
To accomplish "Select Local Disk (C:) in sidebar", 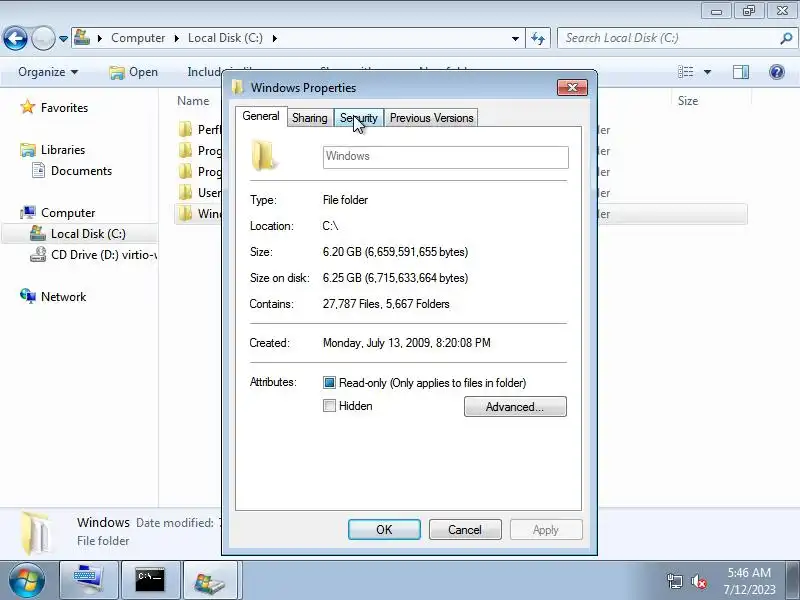I will pos(88,234).
